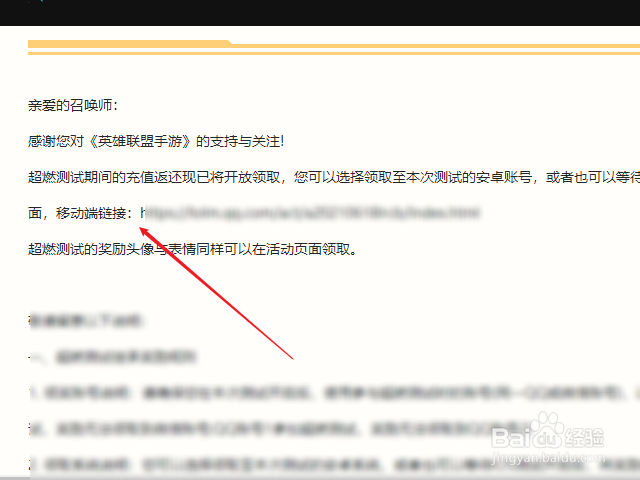The image size is (640, 480).
Task: Open the blurred mobile link after 移动端链接
Action: pos(311,213)
